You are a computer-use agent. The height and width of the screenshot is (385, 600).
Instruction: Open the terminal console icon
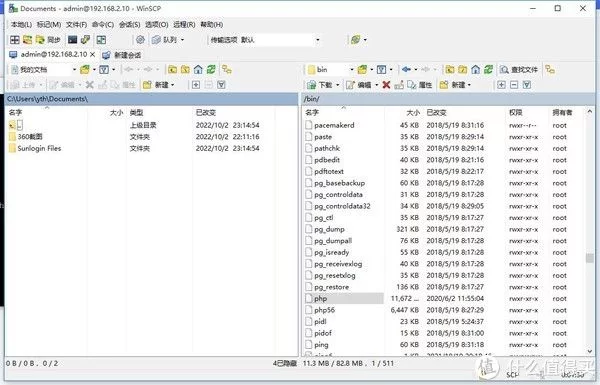point(72,39)
